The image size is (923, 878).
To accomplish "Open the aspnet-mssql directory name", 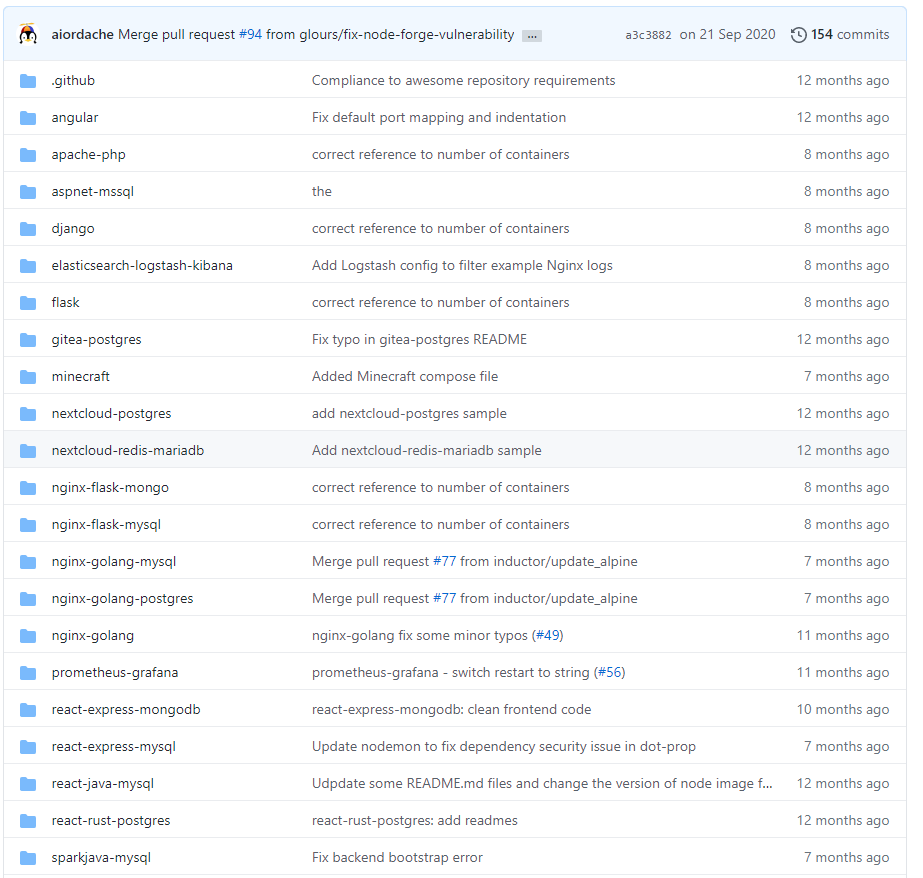I will tap(92, 192).
